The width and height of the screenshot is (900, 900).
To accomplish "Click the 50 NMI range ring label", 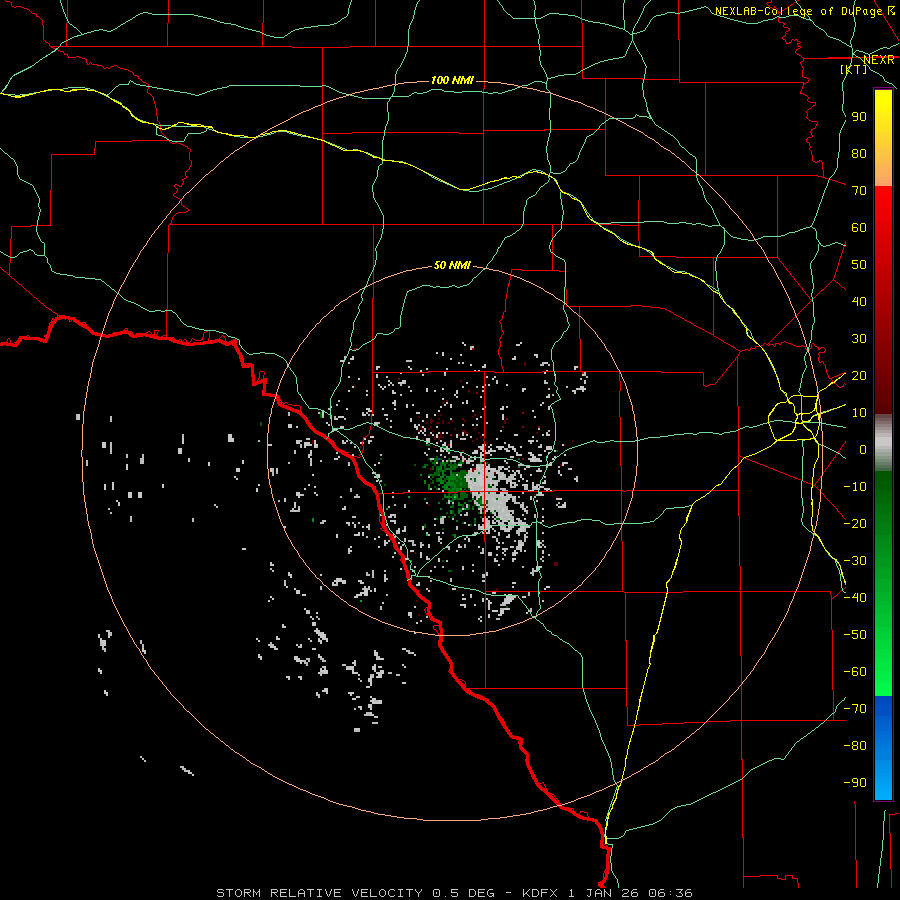I will tap(452, 265).
